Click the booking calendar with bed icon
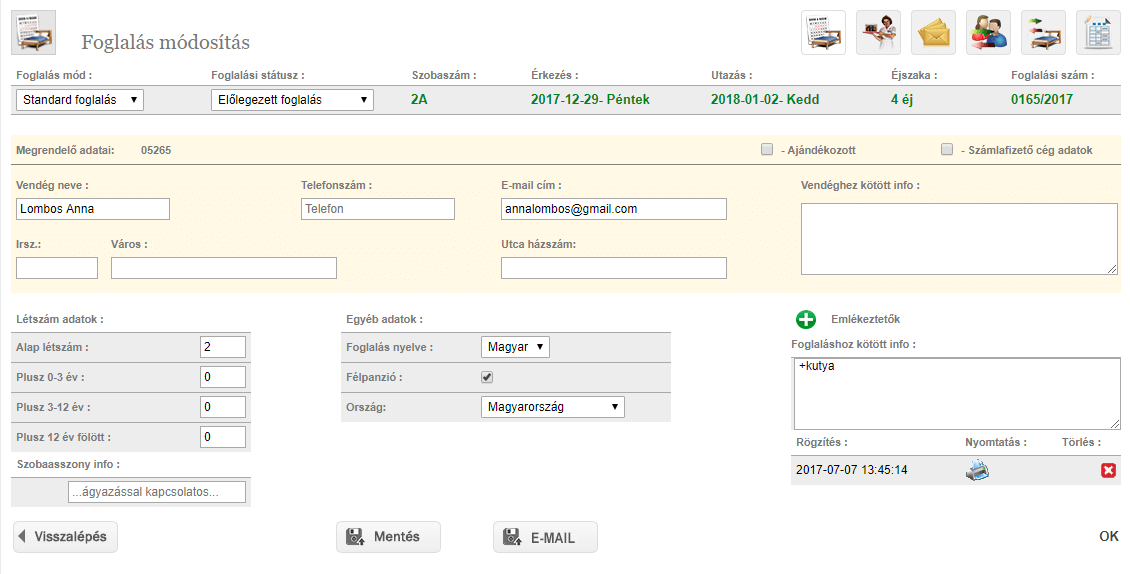The height and width of the screenshot is (574, 1130). tap(824, 32)
